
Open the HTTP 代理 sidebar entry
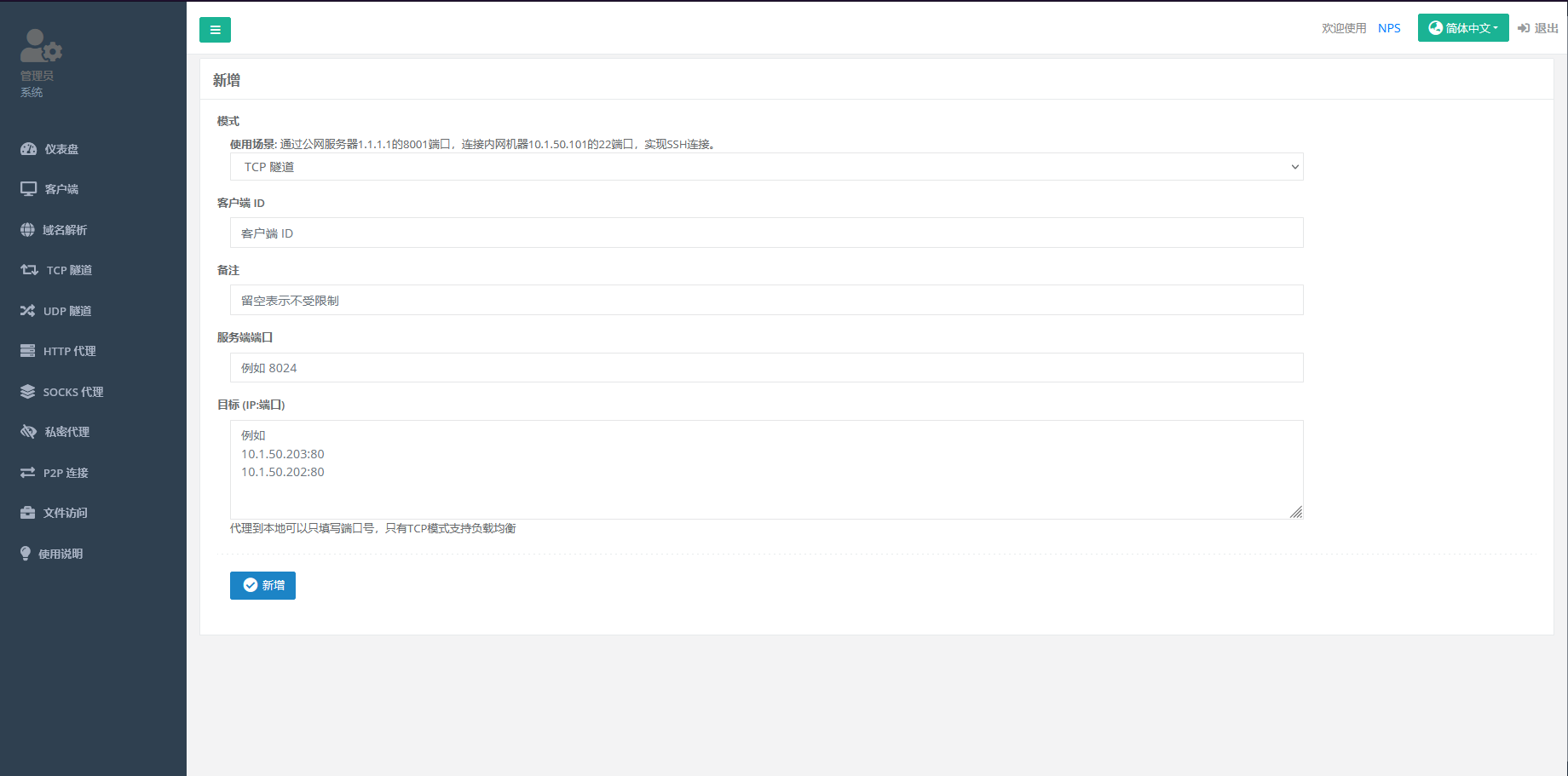93,351
